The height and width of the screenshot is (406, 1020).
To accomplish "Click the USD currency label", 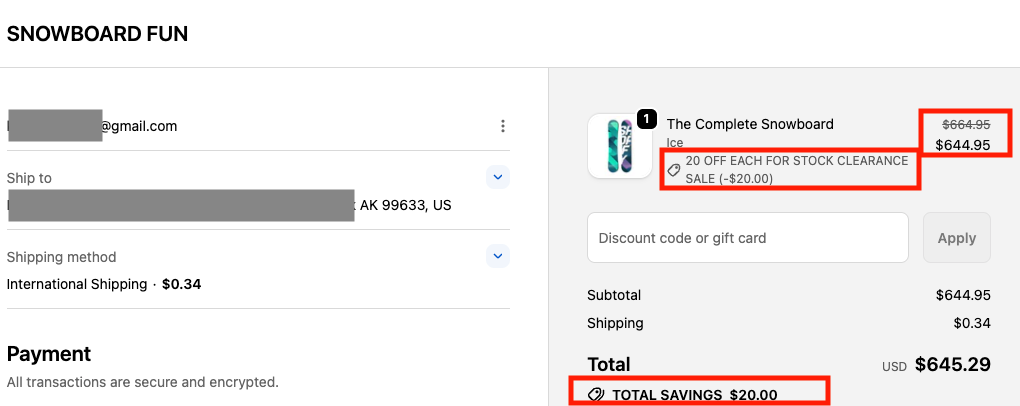I will 894,367.
